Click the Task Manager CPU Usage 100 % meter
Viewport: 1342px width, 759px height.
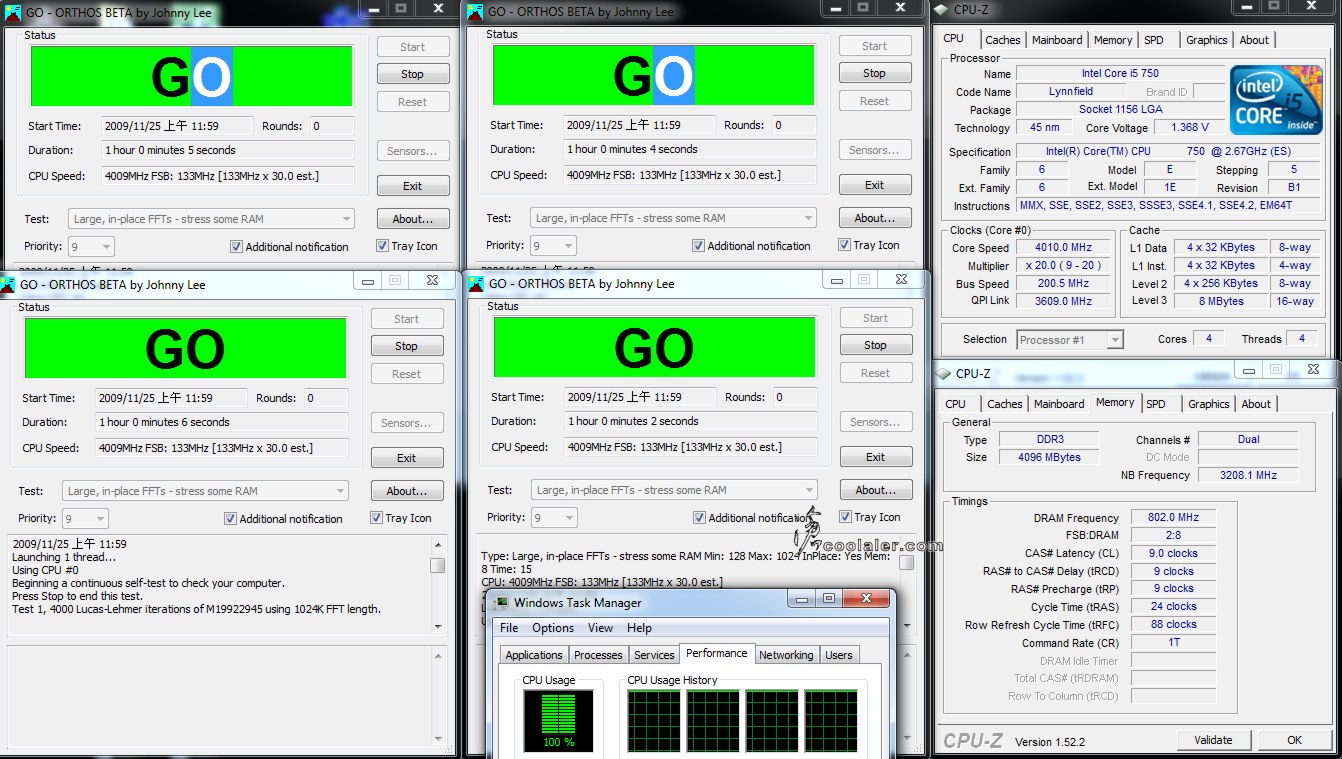(558, 721)
